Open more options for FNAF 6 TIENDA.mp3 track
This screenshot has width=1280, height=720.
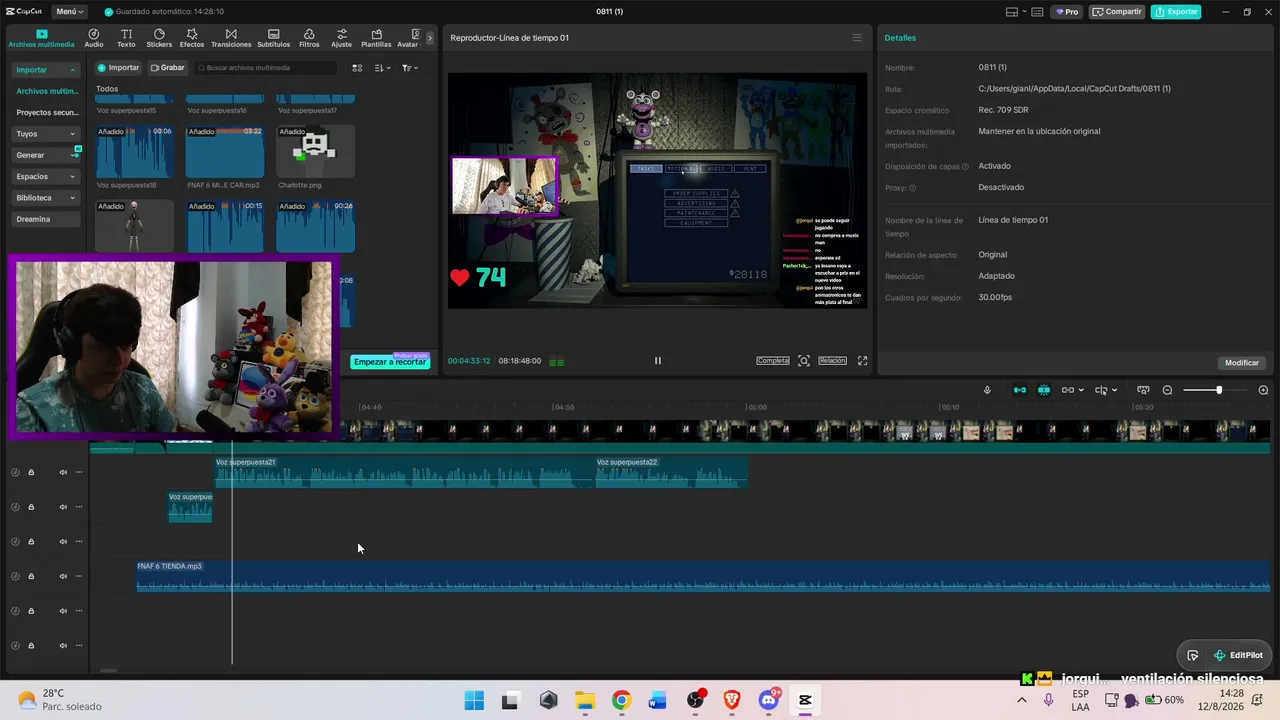pos(79,576)
